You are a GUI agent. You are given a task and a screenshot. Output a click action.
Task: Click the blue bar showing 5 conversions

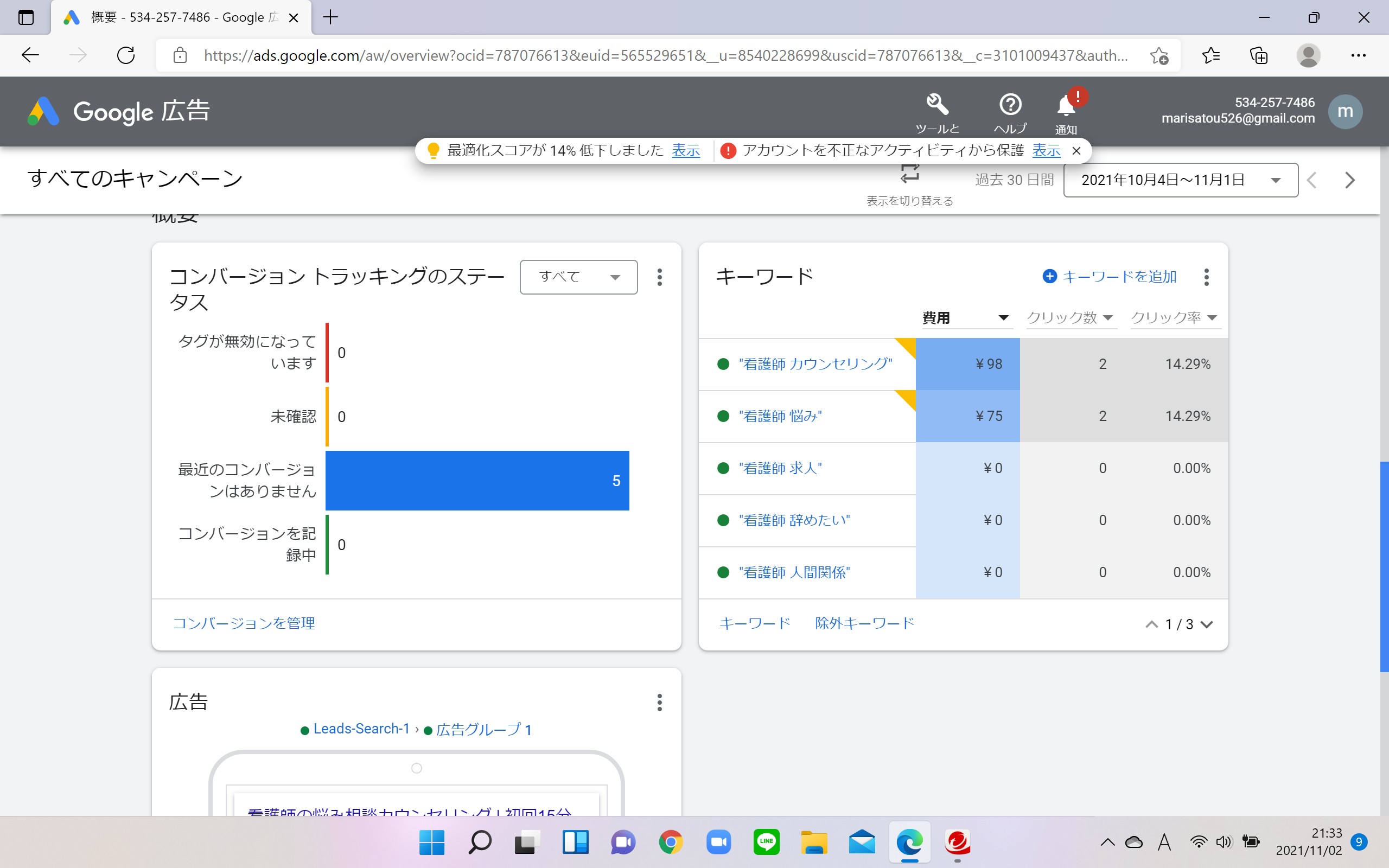pyautogui.click(x=477, y=481)
